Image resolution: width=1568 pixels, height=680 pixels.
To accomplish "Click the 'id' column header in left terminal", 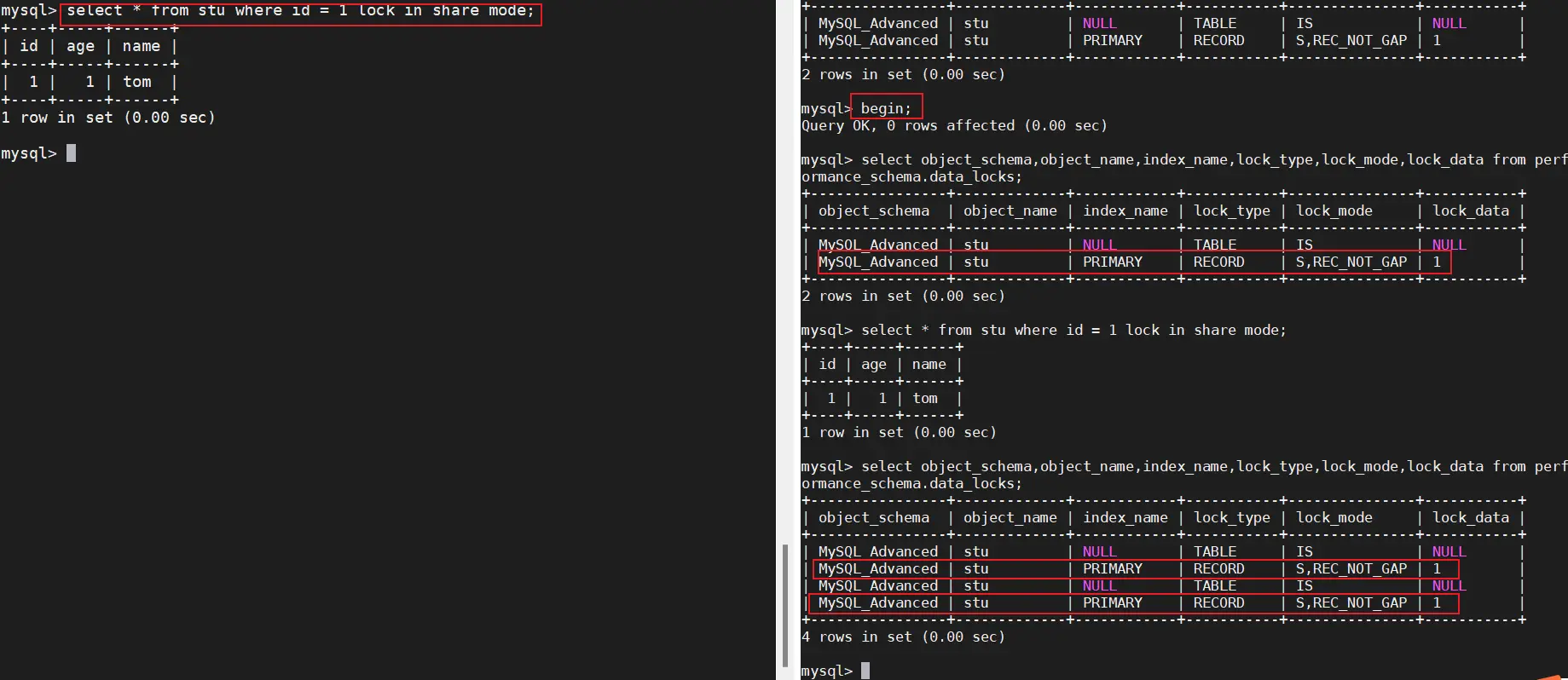I will 29,46.
